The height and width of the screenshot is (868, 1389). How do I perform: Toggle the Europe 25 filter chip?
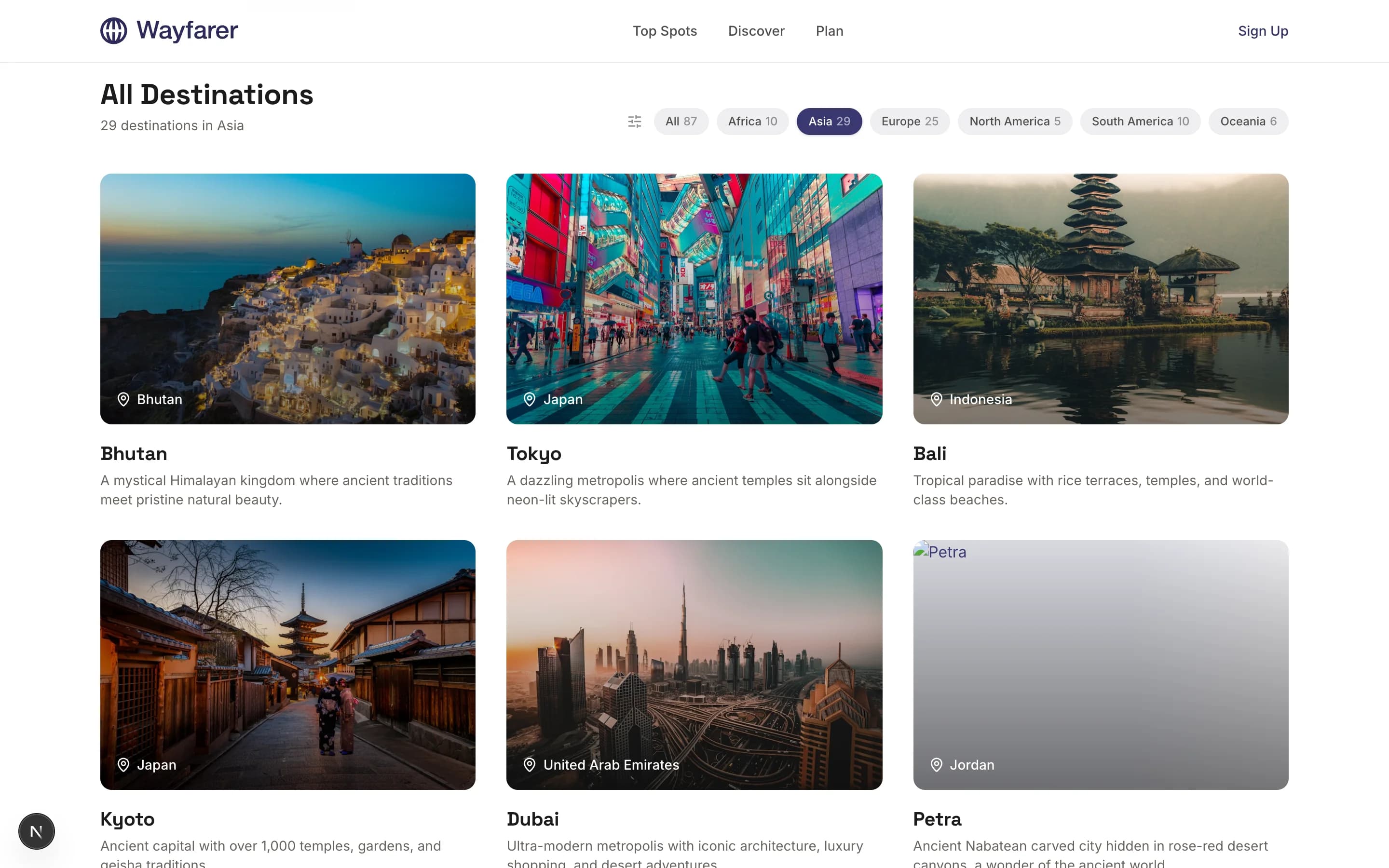tap(909, 121)
